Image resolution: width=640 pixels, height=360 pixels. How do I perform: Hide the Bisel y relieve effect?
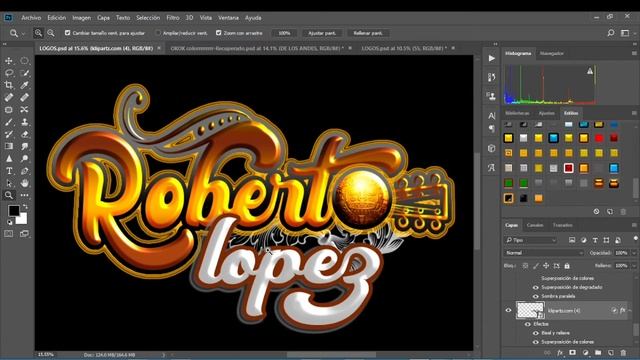pyautogui.click(x=536, y=333)
